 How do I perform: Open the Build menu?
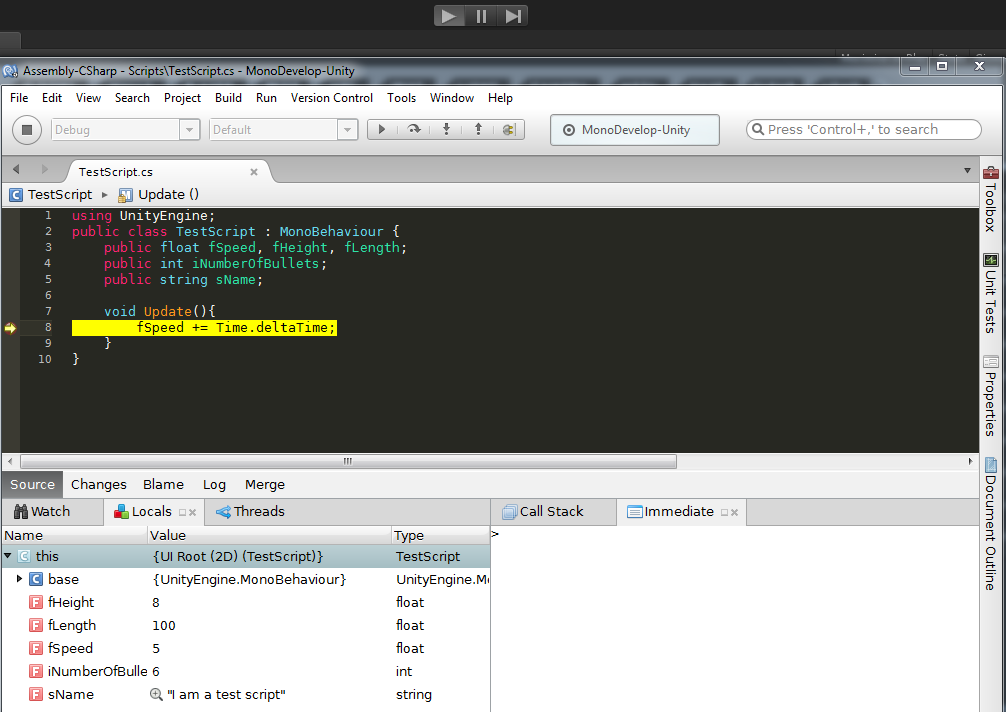click(228, 97)
